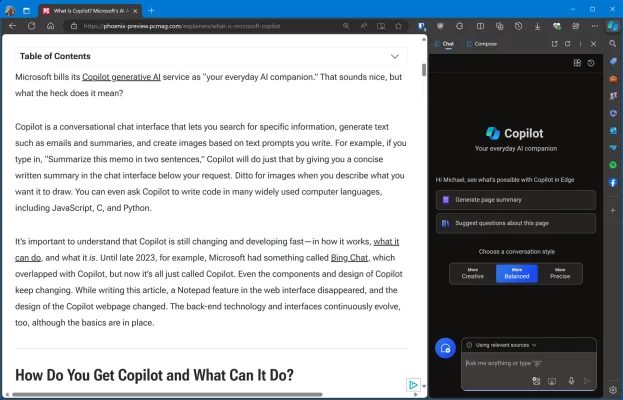
Task: Open Browser essentials heart icon
Action: click(557, 26)
